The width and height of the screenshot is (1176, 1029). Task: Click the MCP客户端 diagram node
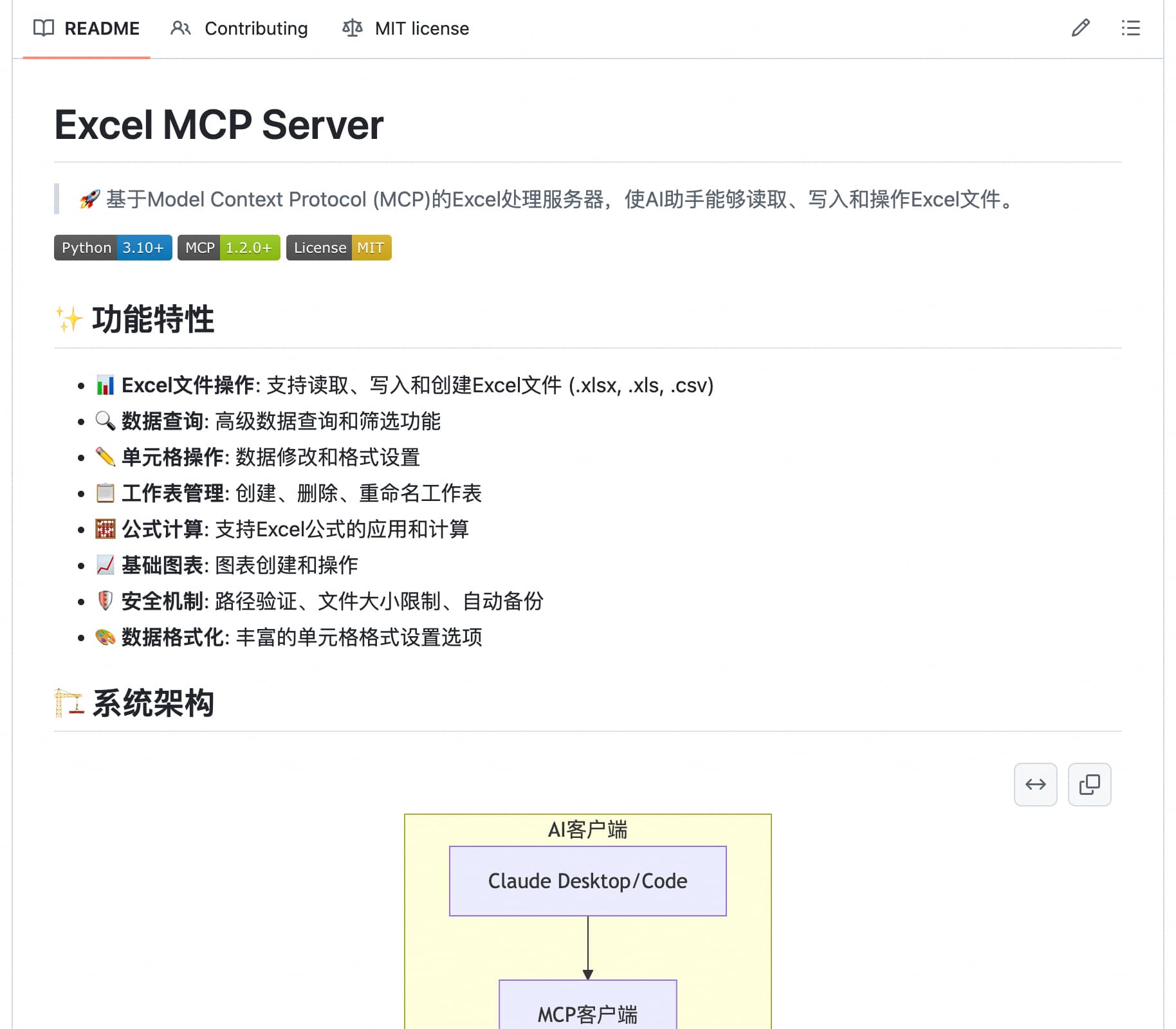coord(588,1005)
